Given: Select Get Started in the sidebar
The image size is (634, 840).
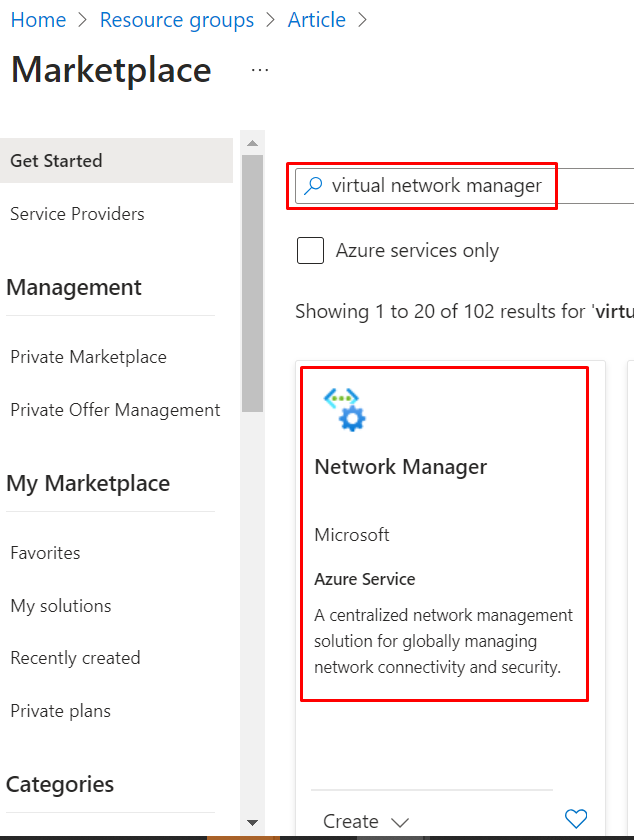Looking at the screenshot, I should [x=116, y=161].
